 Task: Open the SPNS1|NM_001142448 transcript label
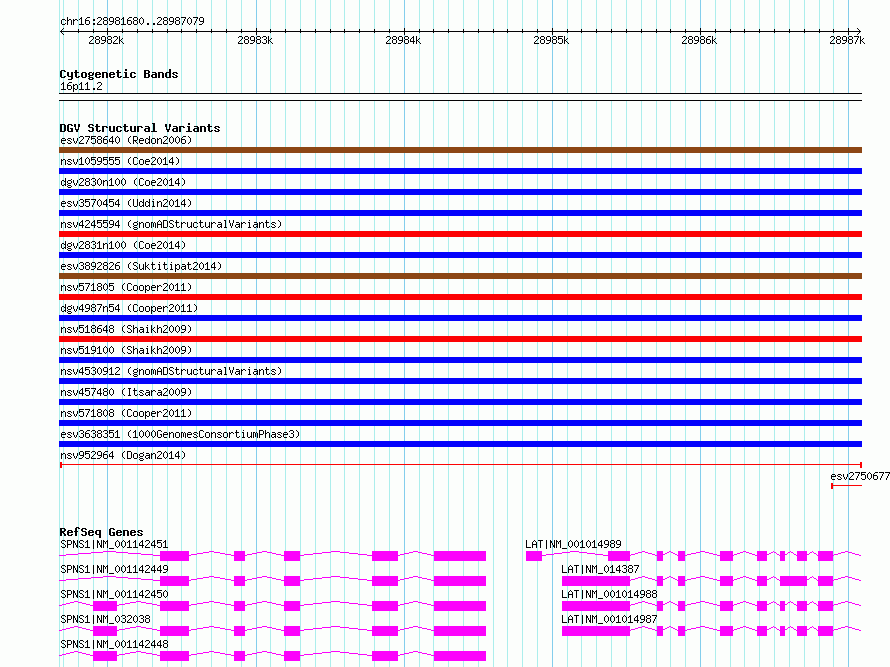[114, 644]
